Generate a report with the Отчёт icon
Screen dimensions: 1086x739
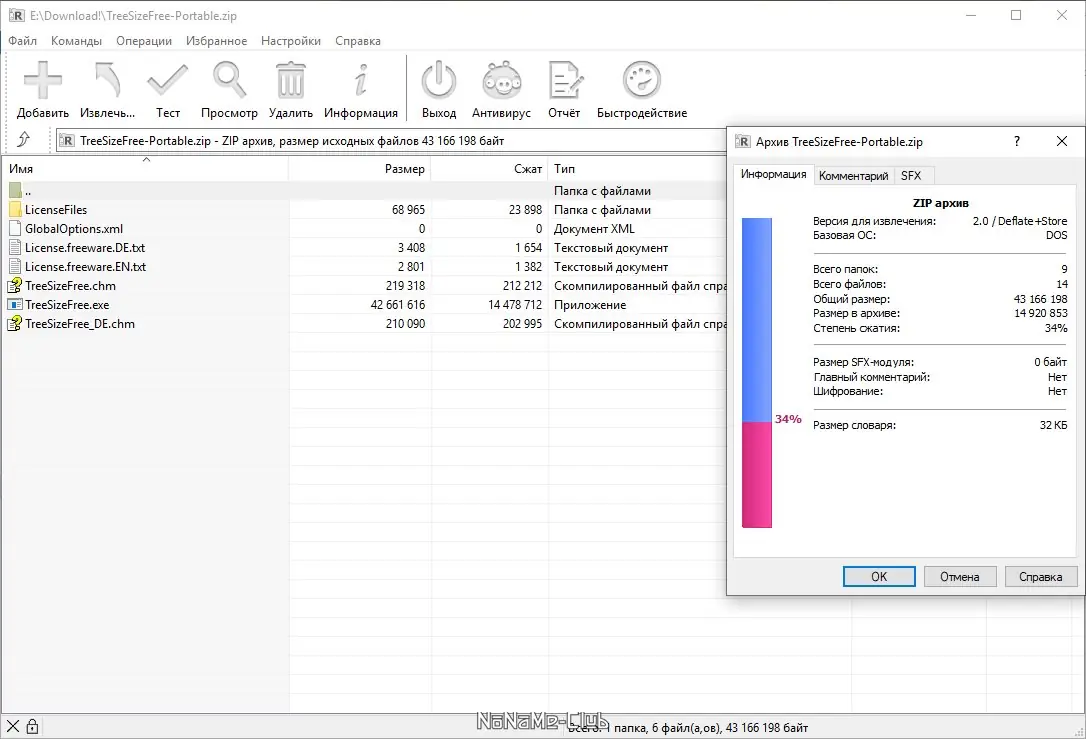tap(564, 80)
